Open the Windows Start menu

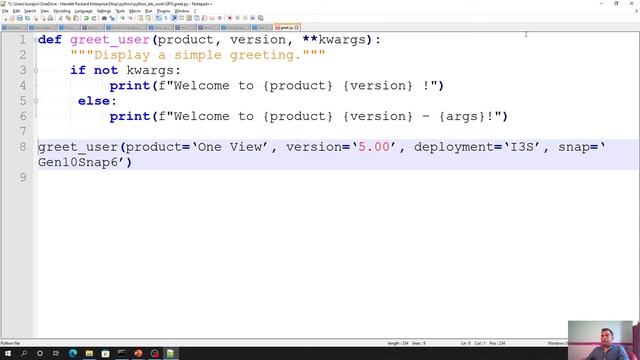(x=8, y=353)
